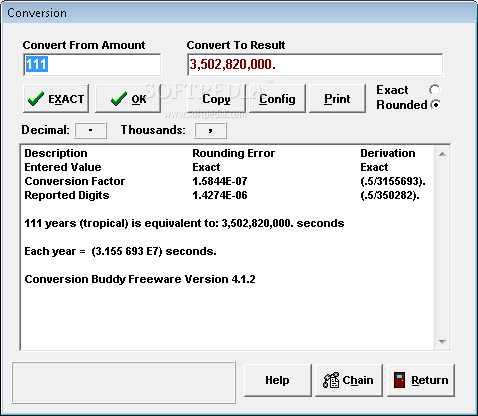Image resolution: width=478 pixels, height=416 pixels.
Task: Click the Chain button with the chain icon
Action: click(x=349, y=380)
